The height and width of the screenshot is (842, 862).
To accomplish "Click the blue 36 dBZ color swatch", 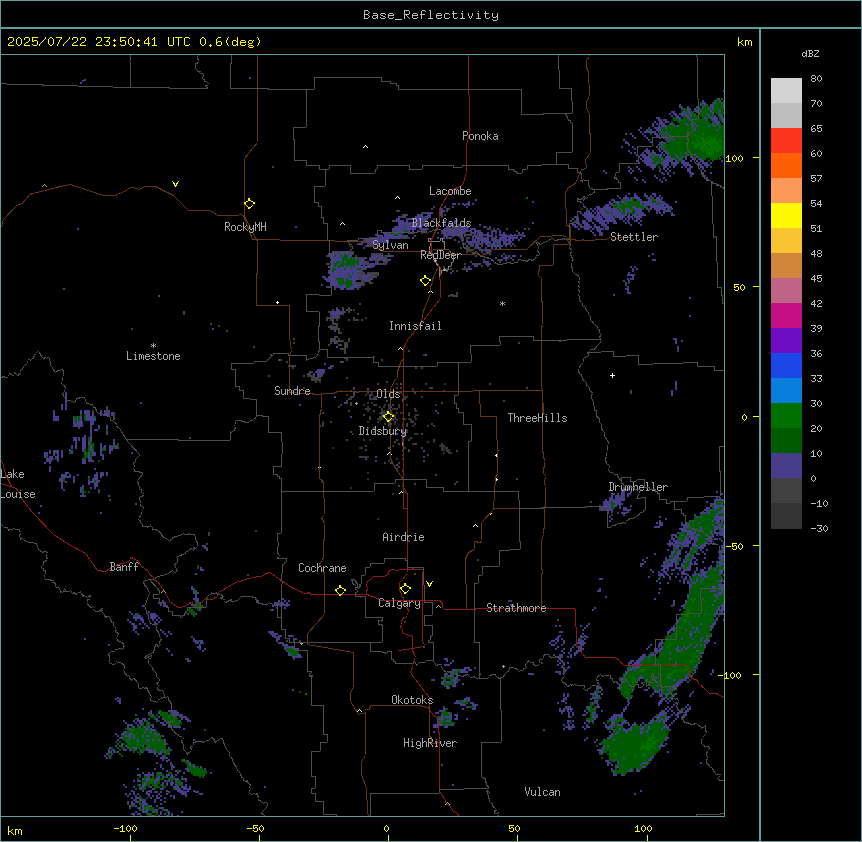I will (x=786, y=365).
